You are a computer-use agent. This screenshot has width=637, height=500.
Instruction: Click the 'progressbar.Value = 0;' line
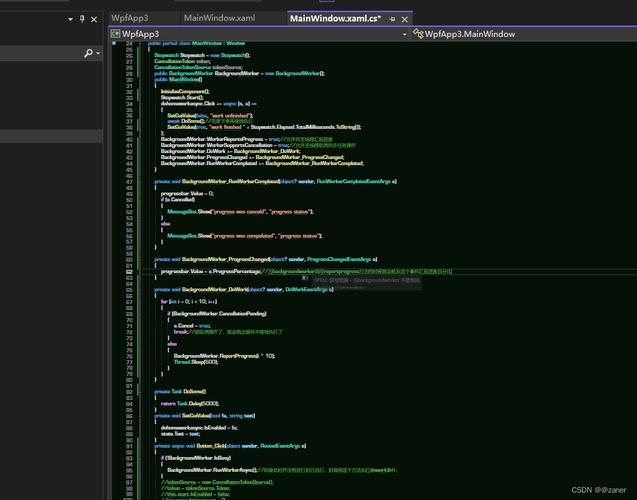[187, 193]
